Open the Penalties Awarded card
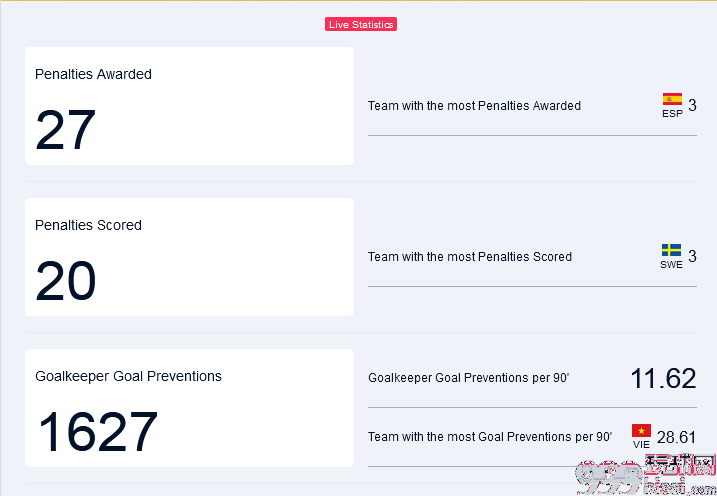Viewport: 717px width, 496px height. (189, 106)
